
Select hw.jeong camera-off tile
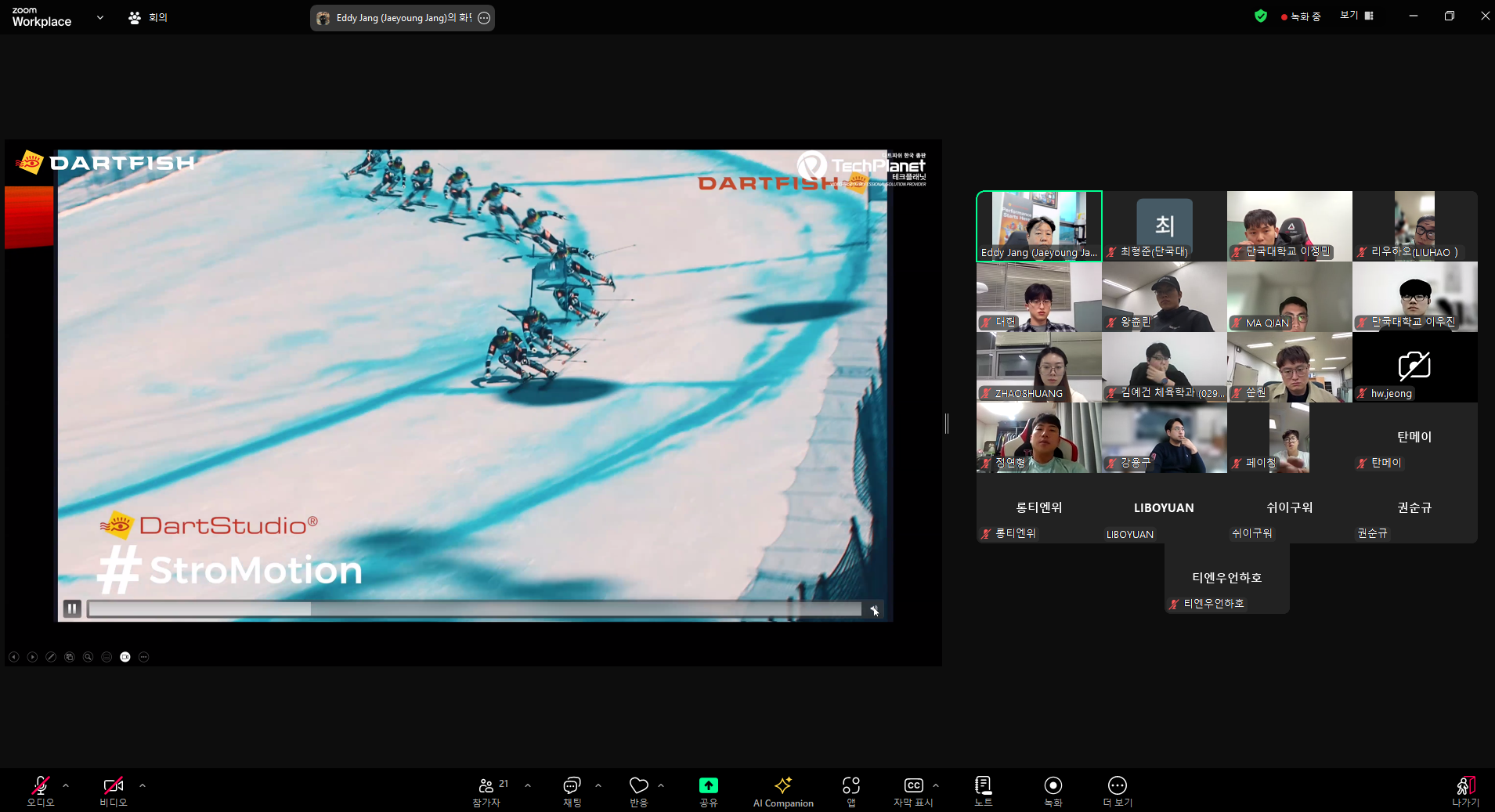[1415, 367]
